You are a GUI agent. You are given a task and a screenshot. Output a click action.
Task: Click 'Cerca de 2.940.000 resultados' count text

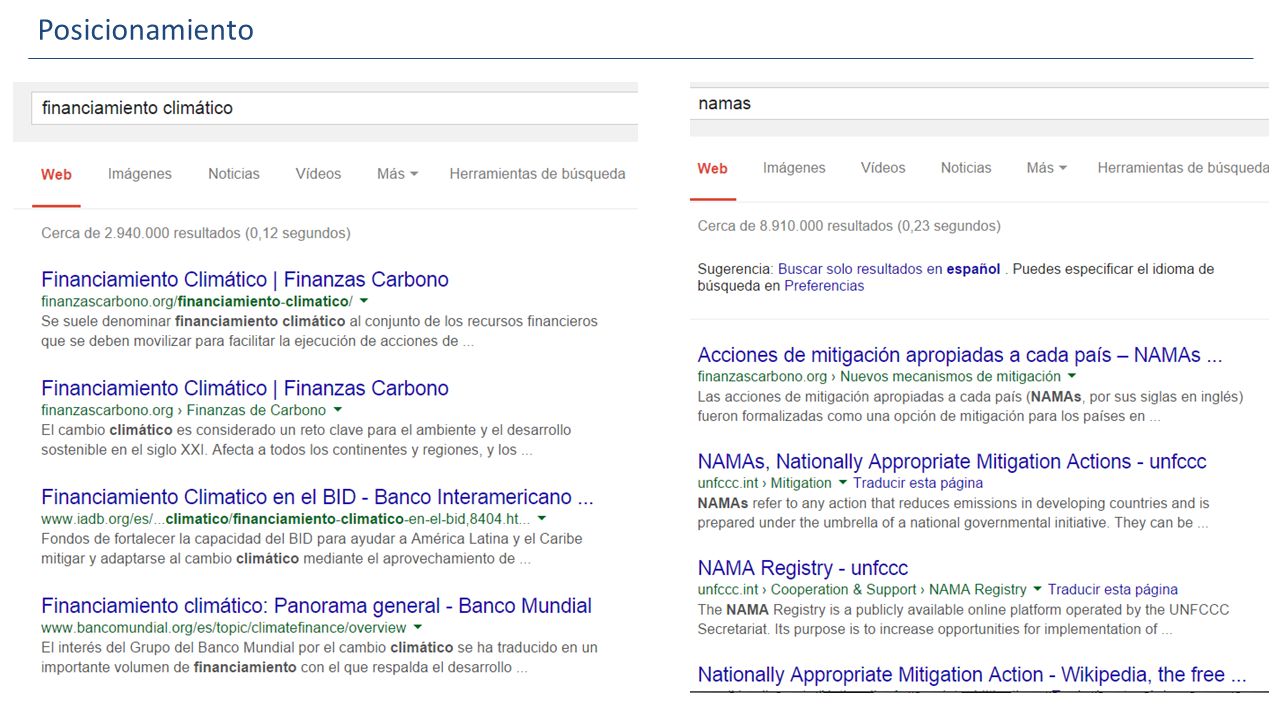(x=196, y=233)
